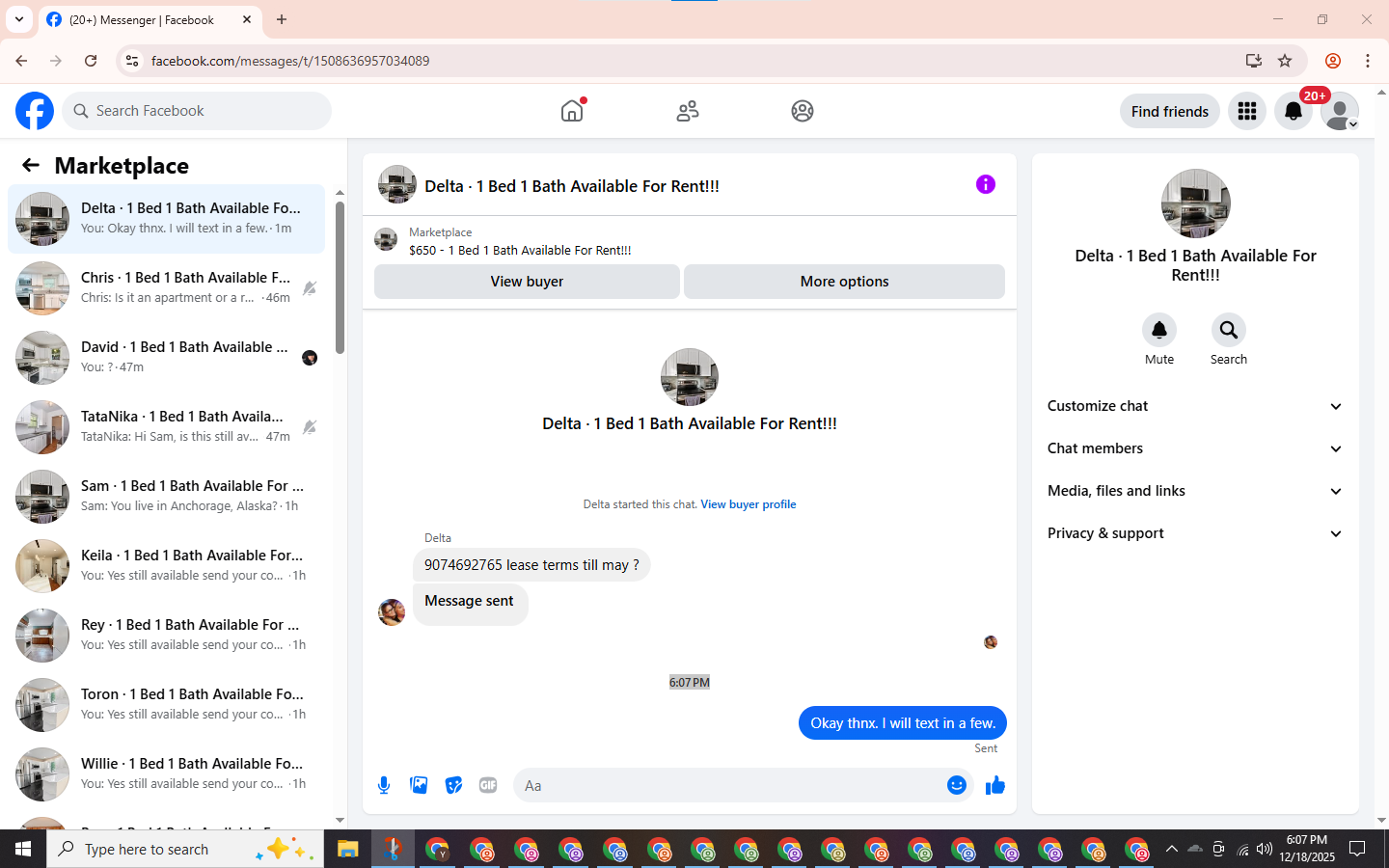This screenshot has width=1389, height=868.
Task: Open Chrome profile icon in toolbar
Action: [1333, 61]
